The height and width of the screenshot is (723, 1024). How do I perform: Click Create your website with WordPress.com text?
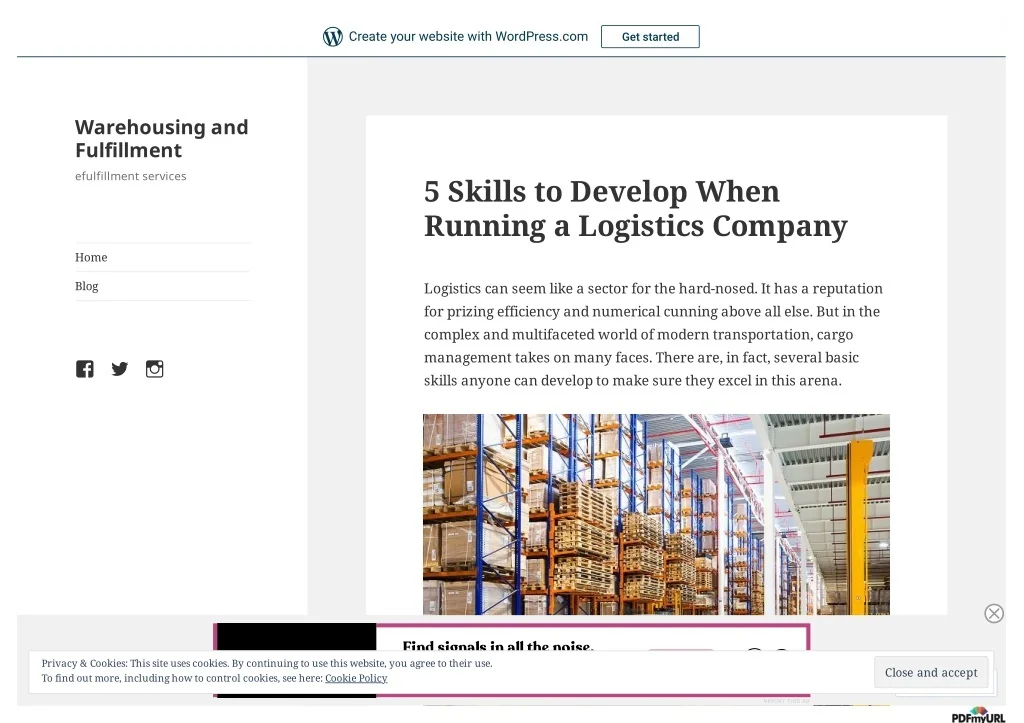[468, 37]
